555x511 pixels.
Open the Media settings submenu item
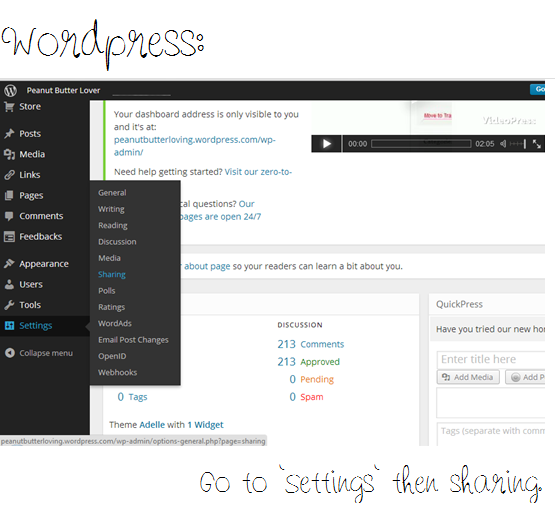(x=109, y=258)
